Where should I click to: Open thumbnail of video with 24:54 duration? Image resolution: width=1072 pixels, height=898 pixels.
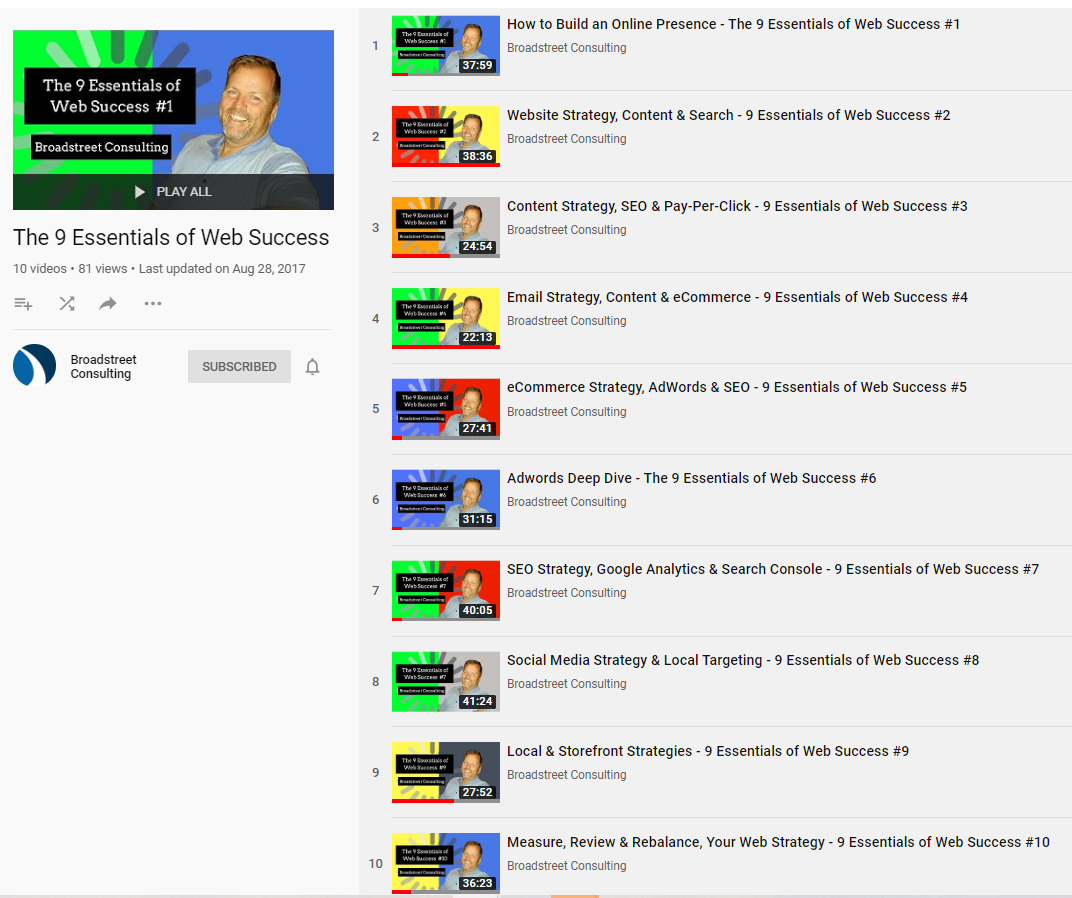click(x=446, y=228)
